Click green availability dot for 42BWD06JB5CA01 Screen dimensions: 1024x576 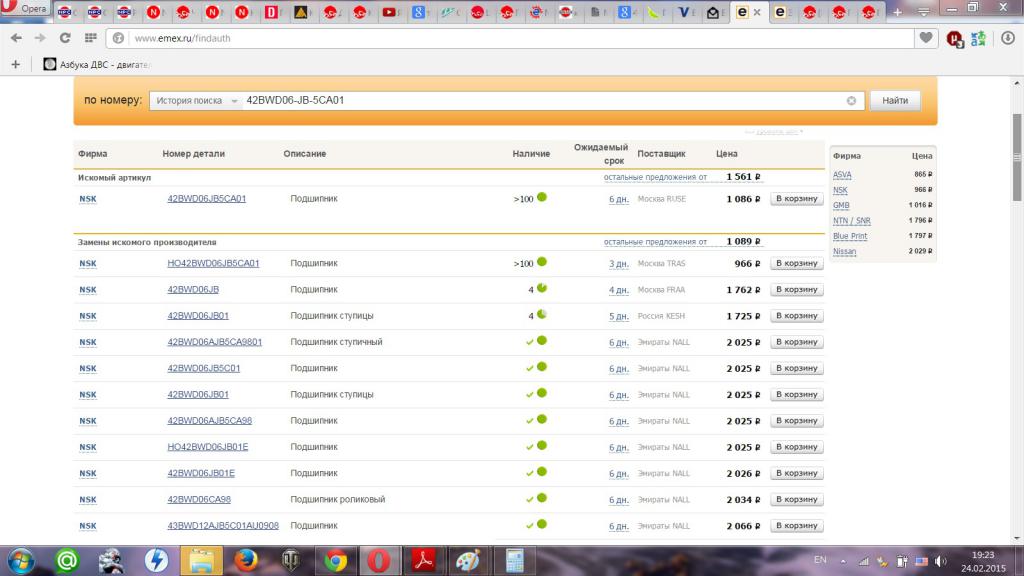pyautogui.click(x=541, y=197)
